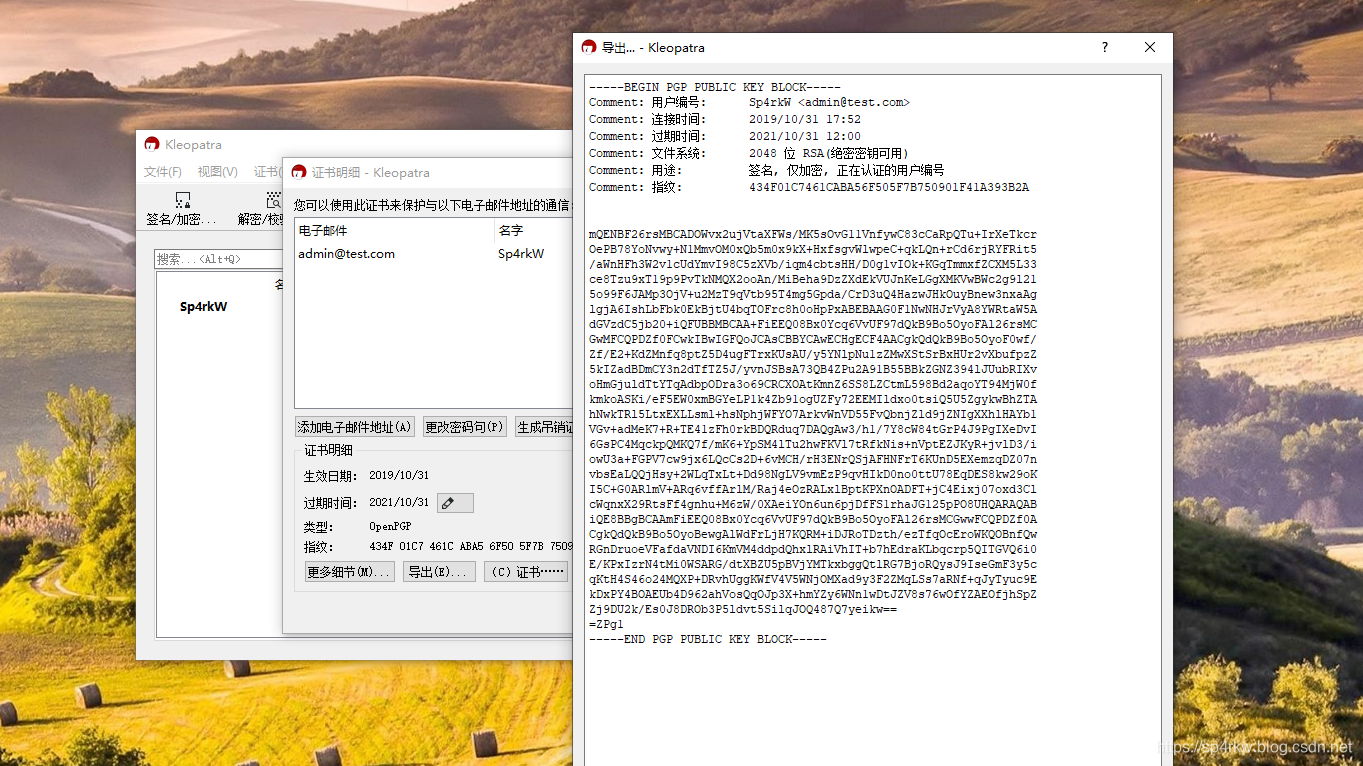Click the OpenPGP type value
Screen dimensions: 1363x766
coord(390,527)
